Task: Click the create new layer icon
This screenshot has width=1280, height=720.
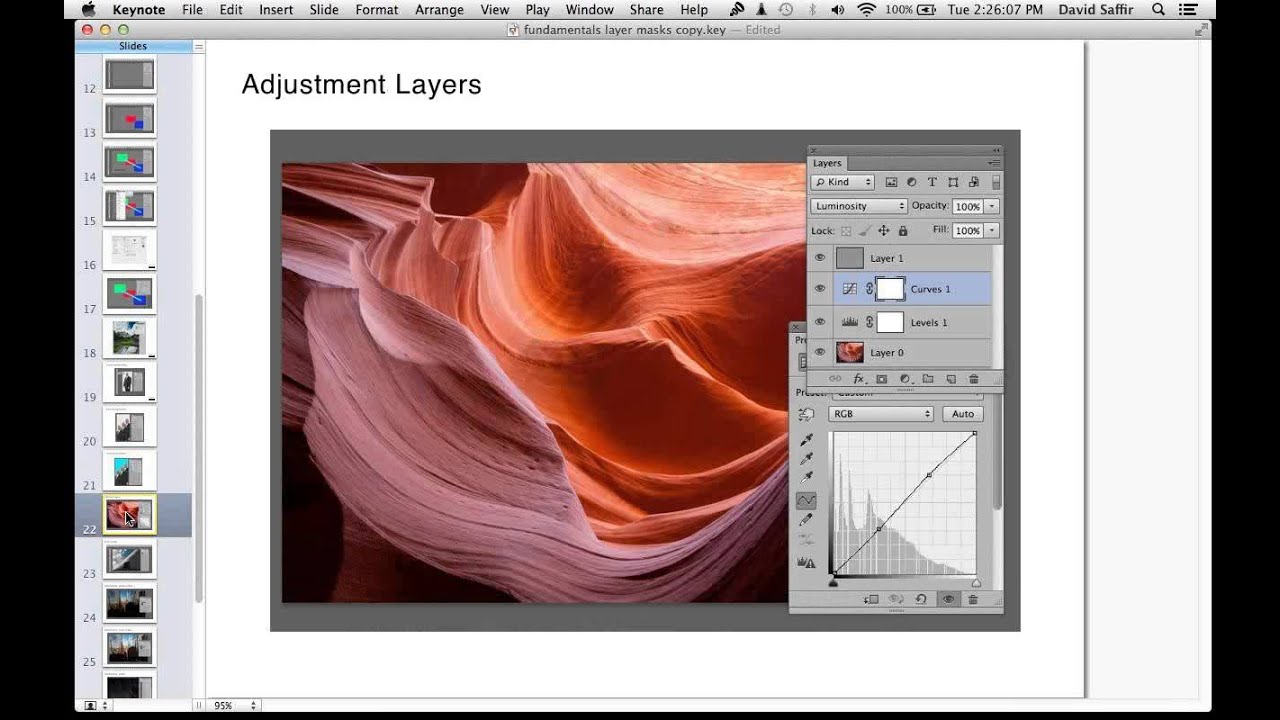Action: [951, 379]
